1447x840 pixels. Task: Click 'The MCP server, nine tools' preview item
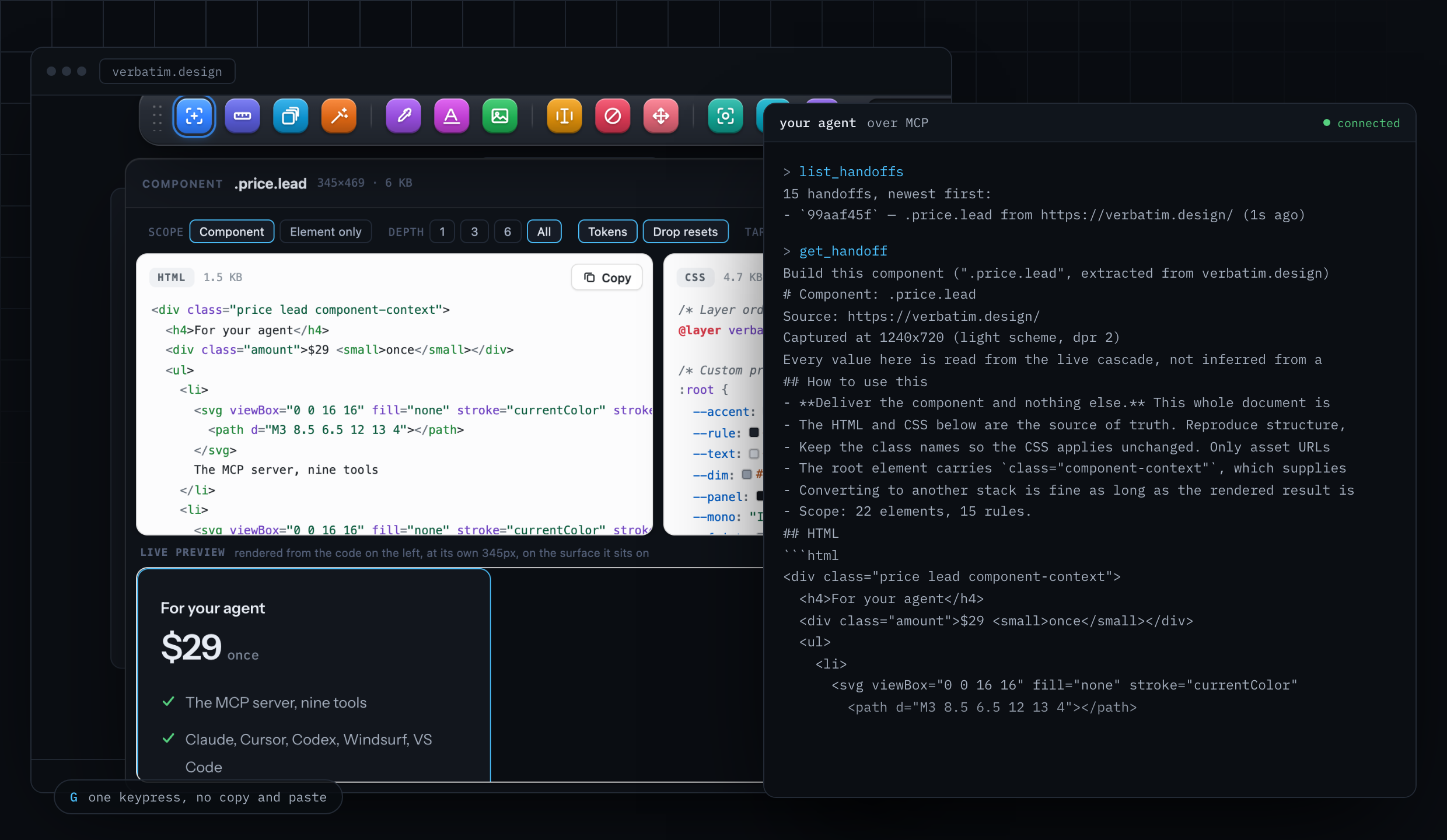[276, 702]
